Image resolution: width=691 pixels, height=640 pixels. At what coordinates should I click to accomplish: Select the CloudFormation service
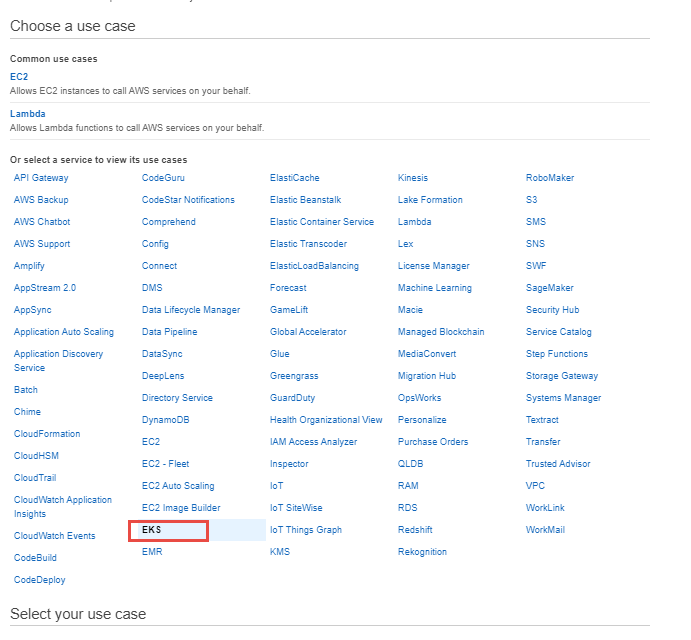(47, 434)
